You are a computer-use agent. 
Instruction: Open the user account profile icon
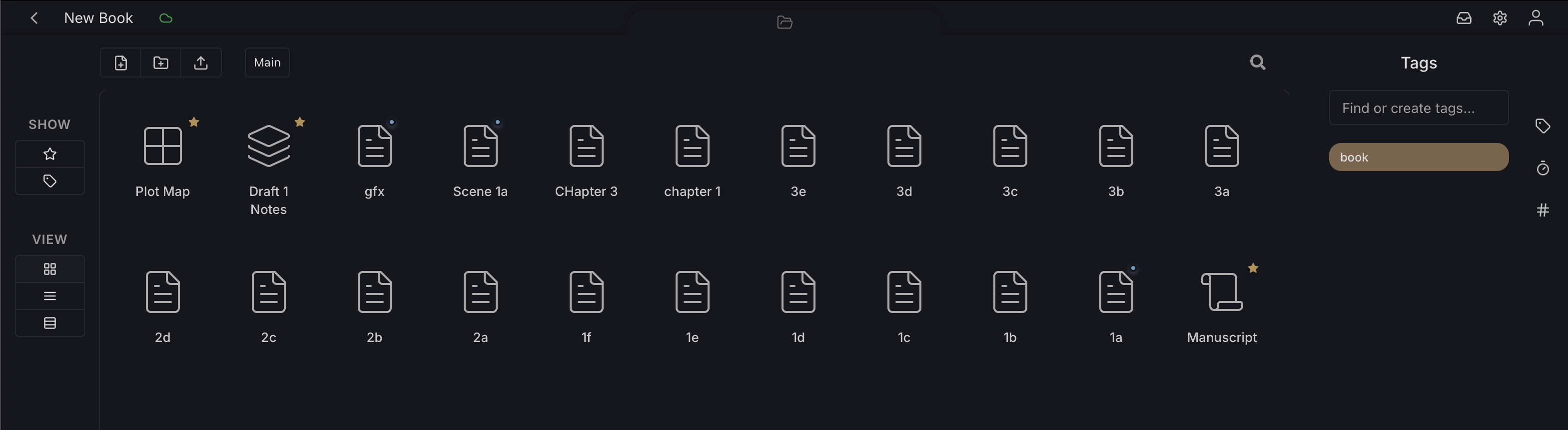[x=1536, y=18]
